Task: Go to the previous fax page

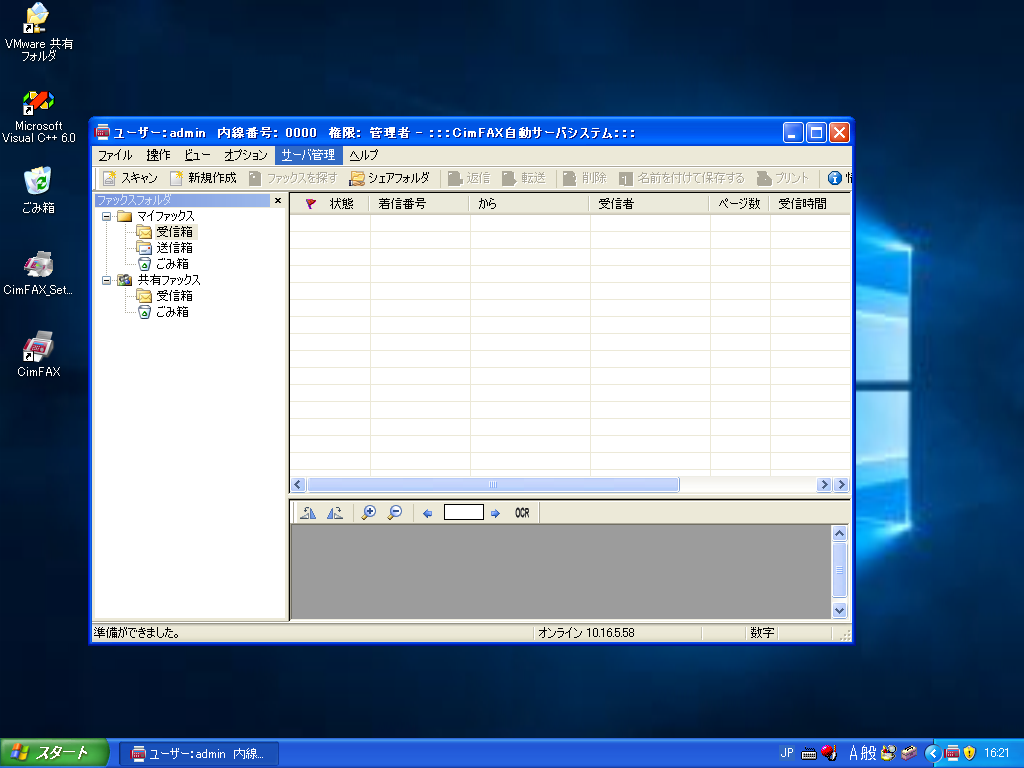Action: [x=428, y=513]
